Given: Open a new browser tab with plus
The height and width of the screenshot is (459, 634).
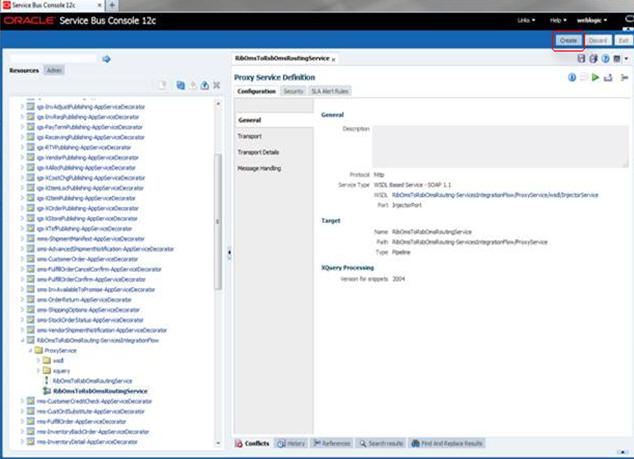Looking at the screenshot, I should tap(112, 5).
